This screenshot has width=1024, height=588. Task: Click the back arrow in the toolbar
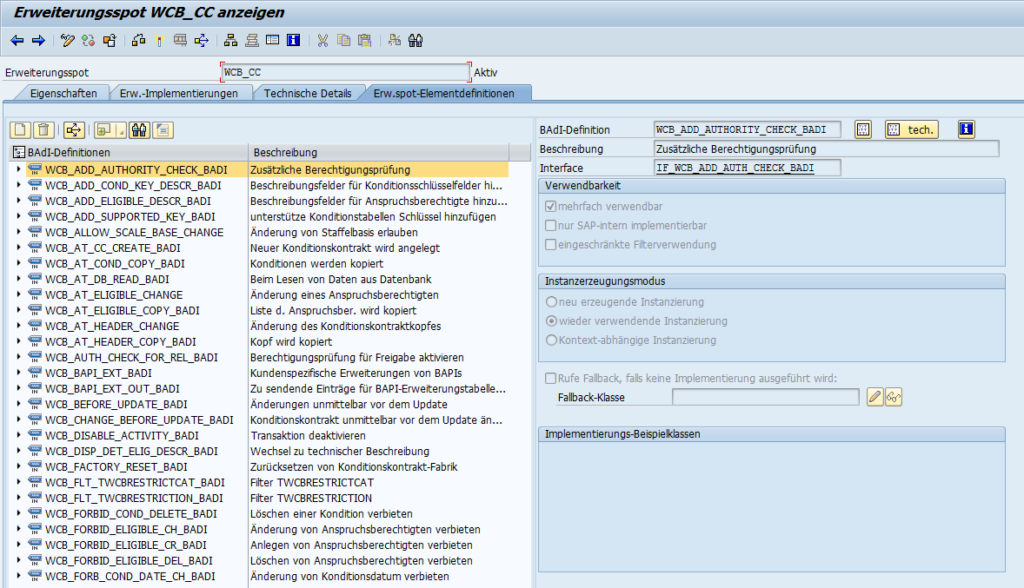pos(17,41)
